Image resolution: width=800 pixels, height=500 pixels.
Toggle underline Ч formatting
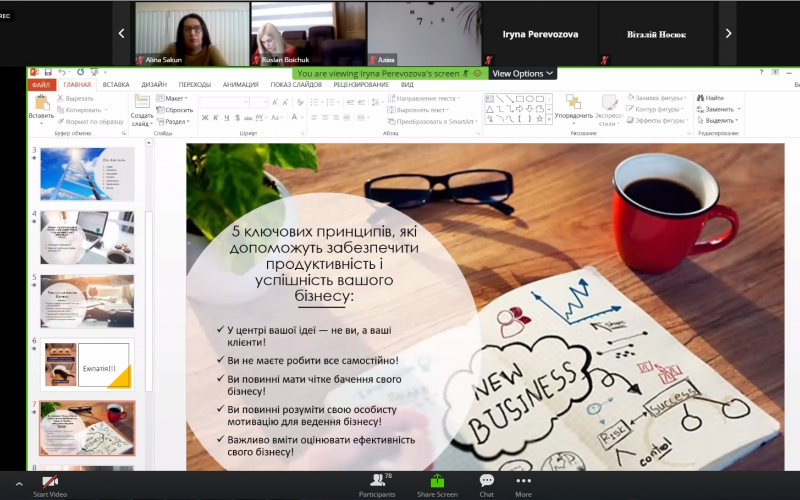point(227,118)
